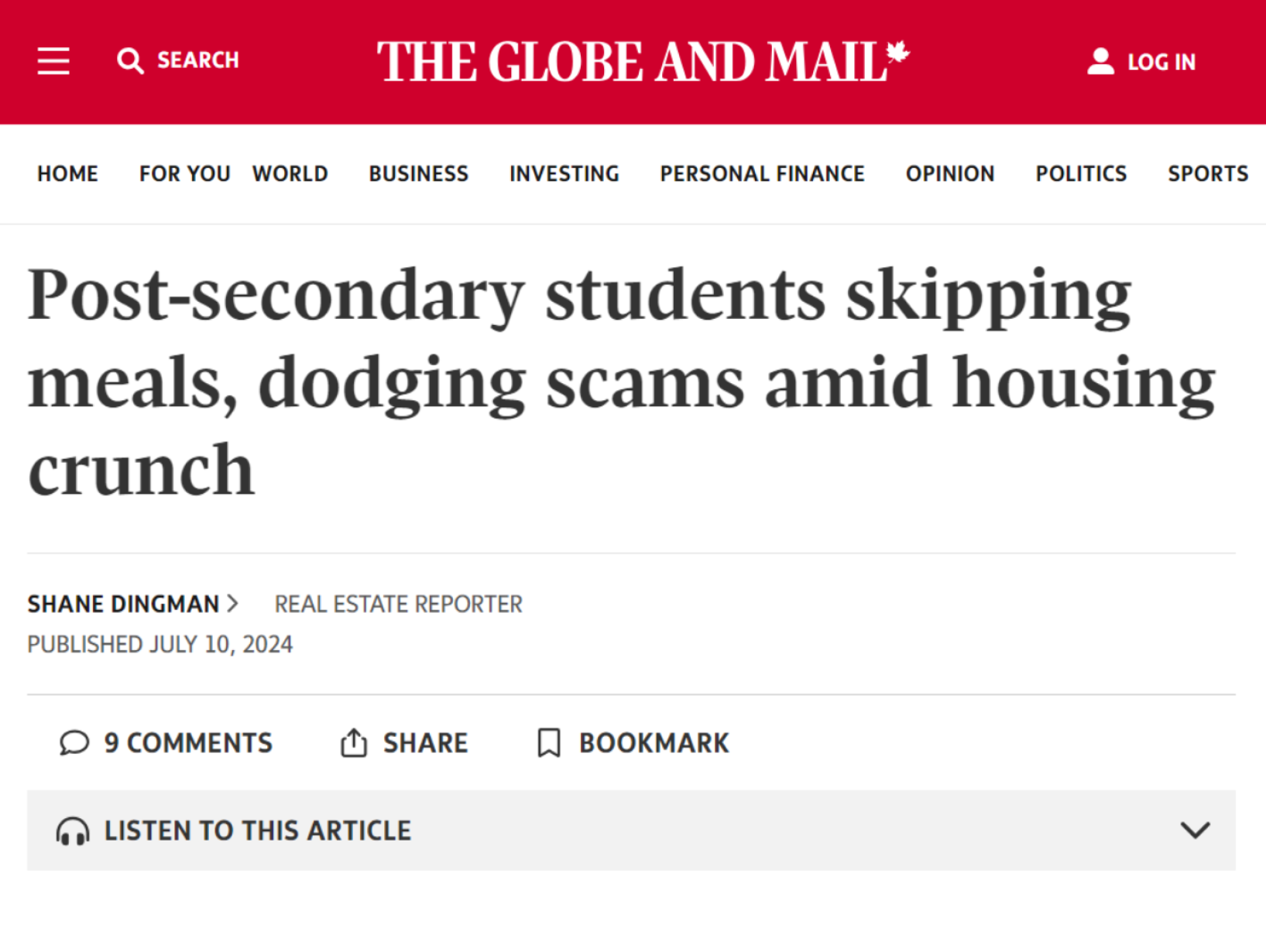
Task: Expand the Listen to this article chevron
Action: pos(1195,830)
